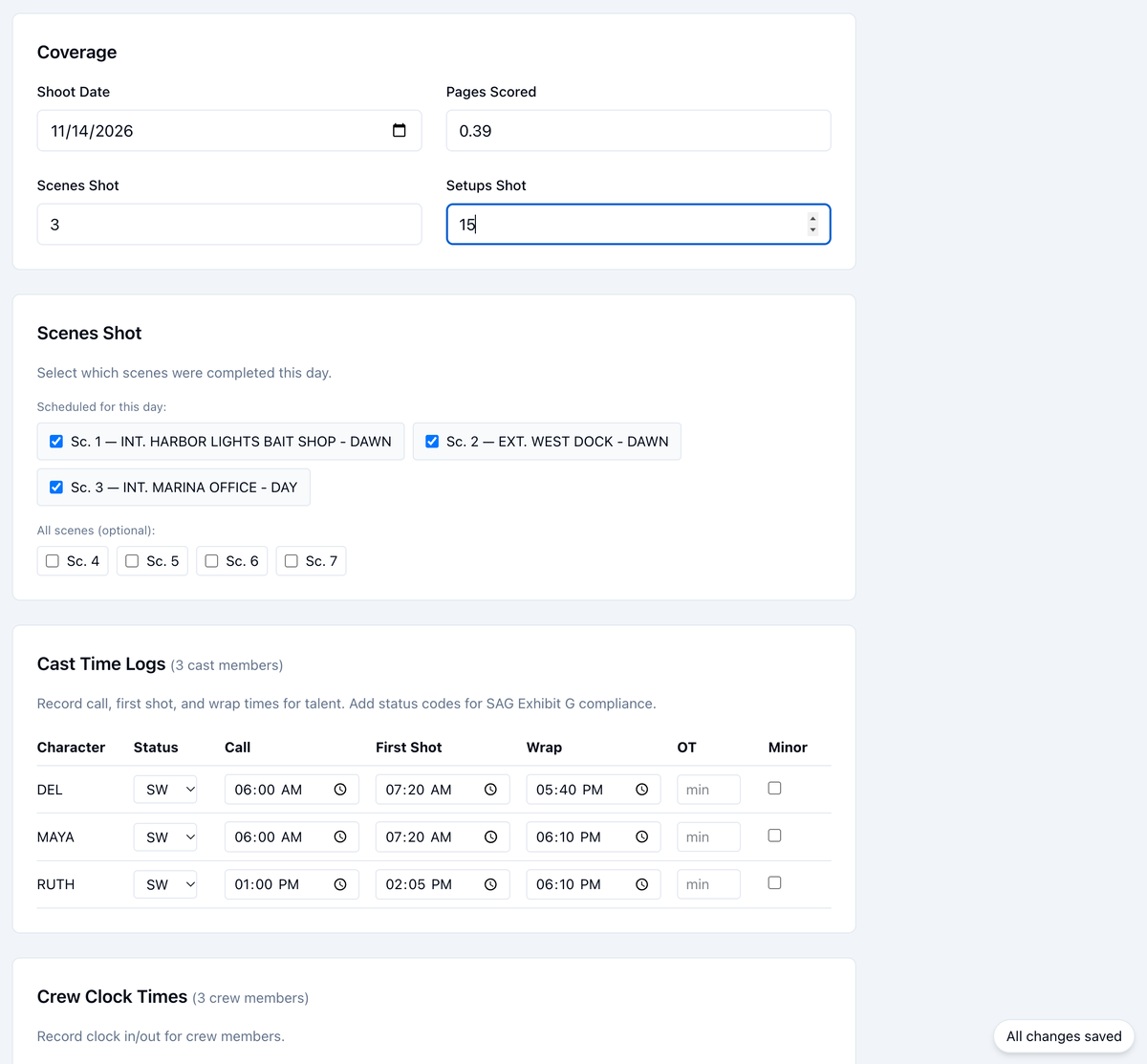Click the clock icon in DEL's Wrap time
Viewport: 1147px width, 1064px height.
tap(642, 790)
